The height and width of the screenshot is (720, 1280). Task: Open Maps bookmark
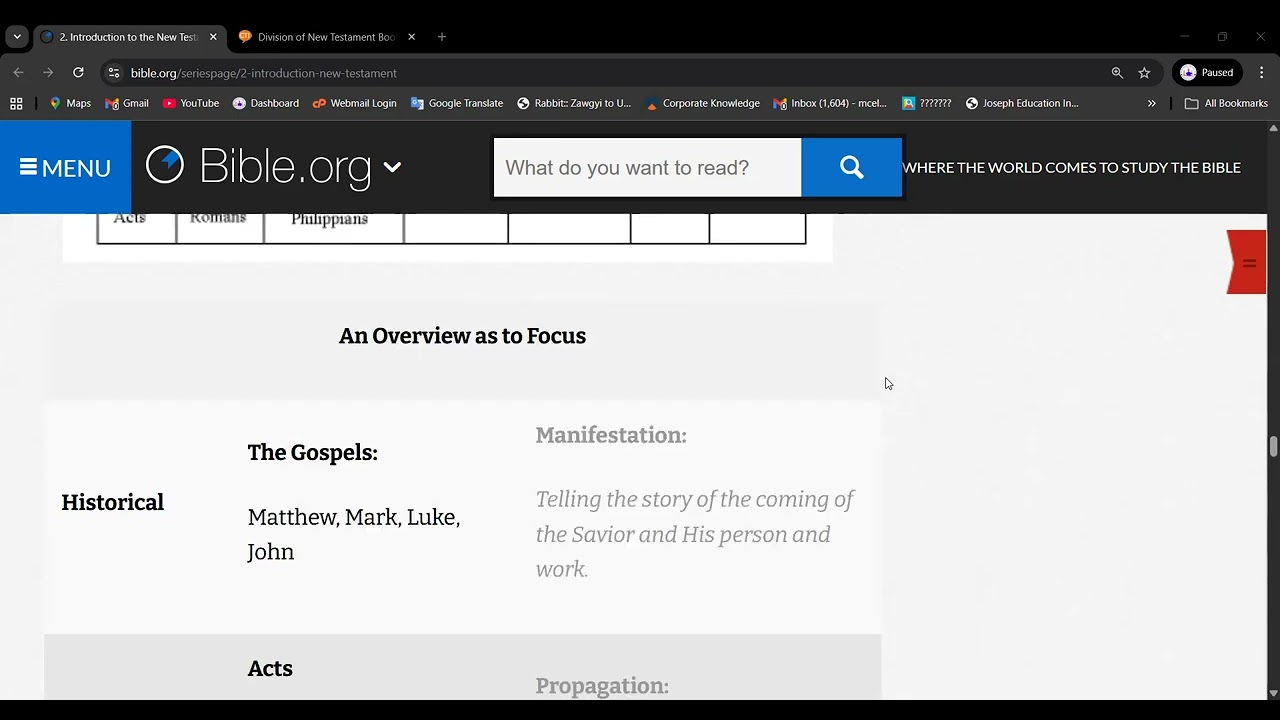coord(70,103)
